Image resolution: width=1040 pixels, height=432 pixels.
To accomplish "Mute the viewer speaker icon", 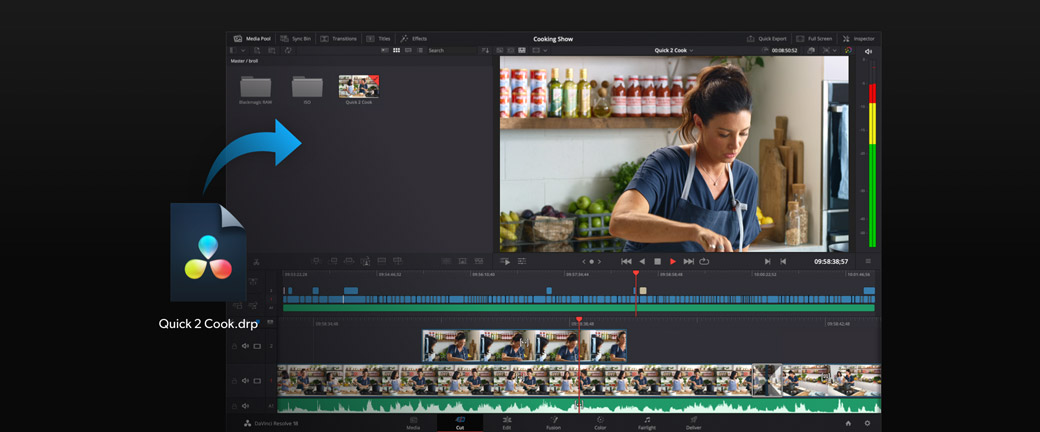I will (x=868, y=51).
